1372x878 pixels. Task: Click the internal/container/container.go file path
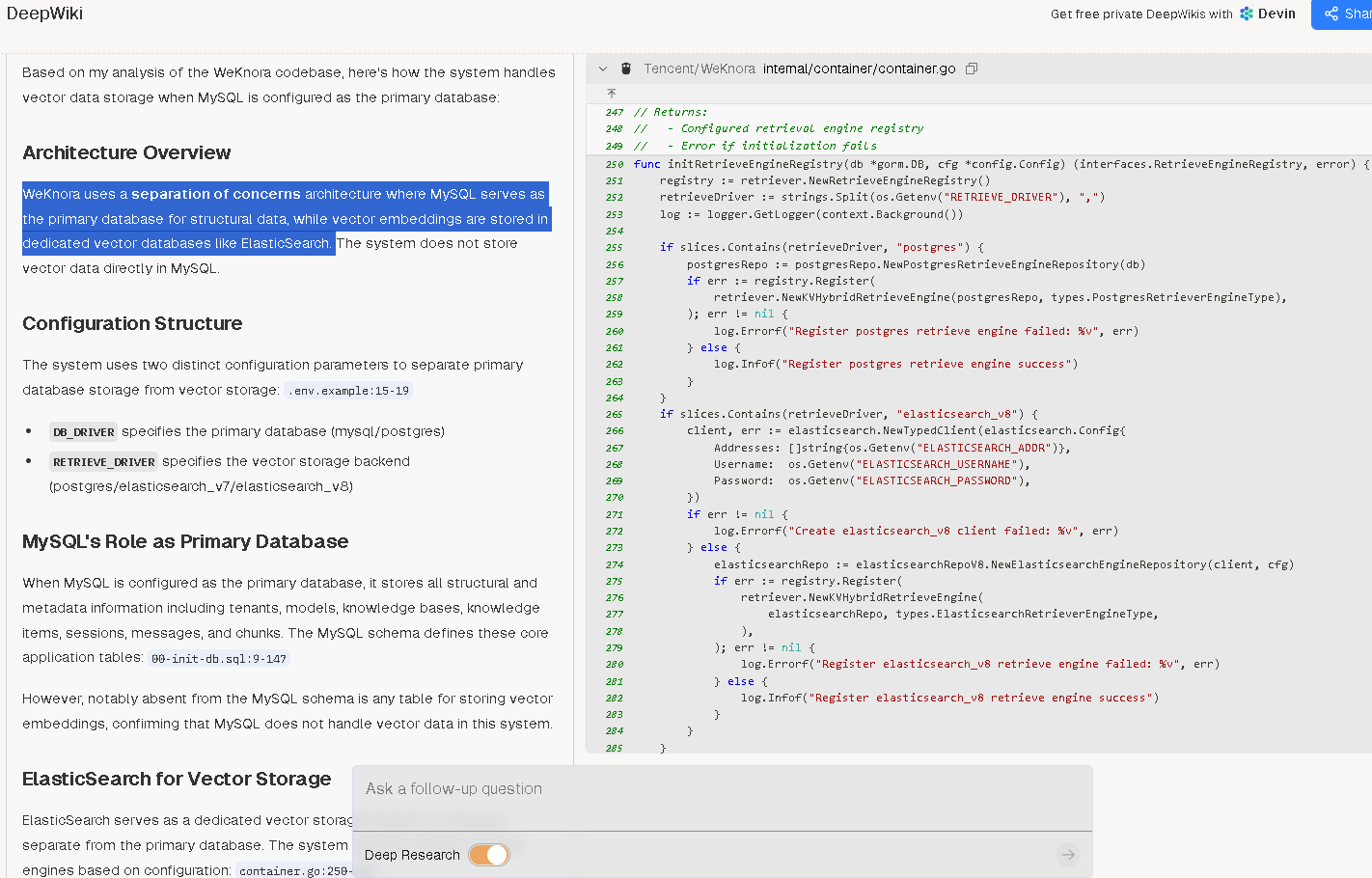coord(859,69)
